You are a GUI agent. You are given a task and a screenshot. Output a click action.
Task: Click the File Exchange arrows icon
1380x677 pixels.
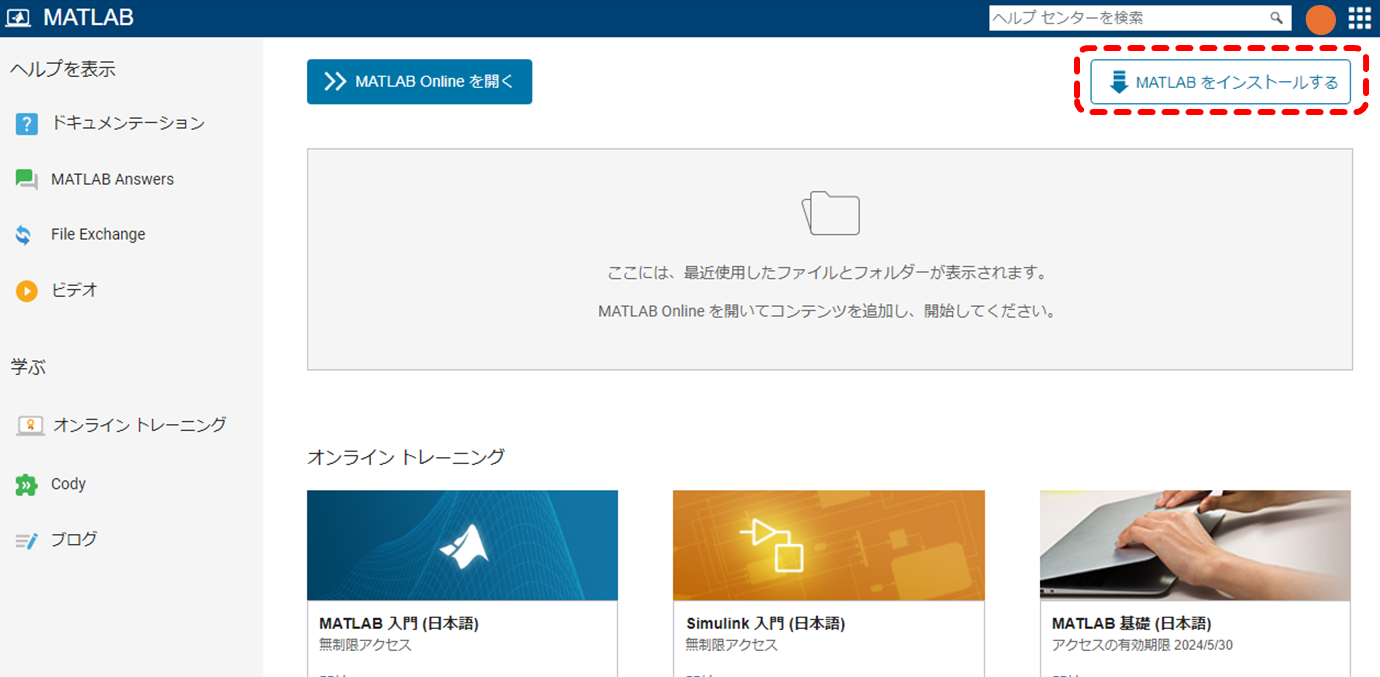[x=24, y=235]
